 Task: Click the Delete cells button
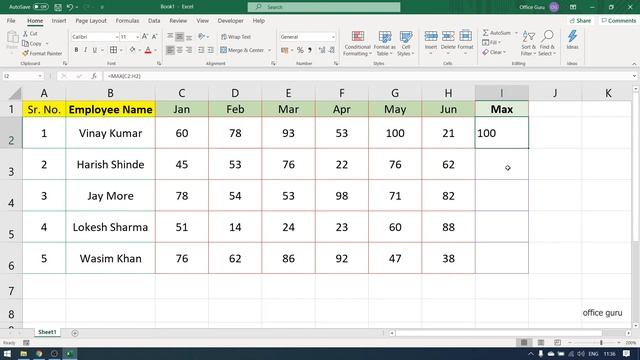pyautogui.click(x=448, y=43)
